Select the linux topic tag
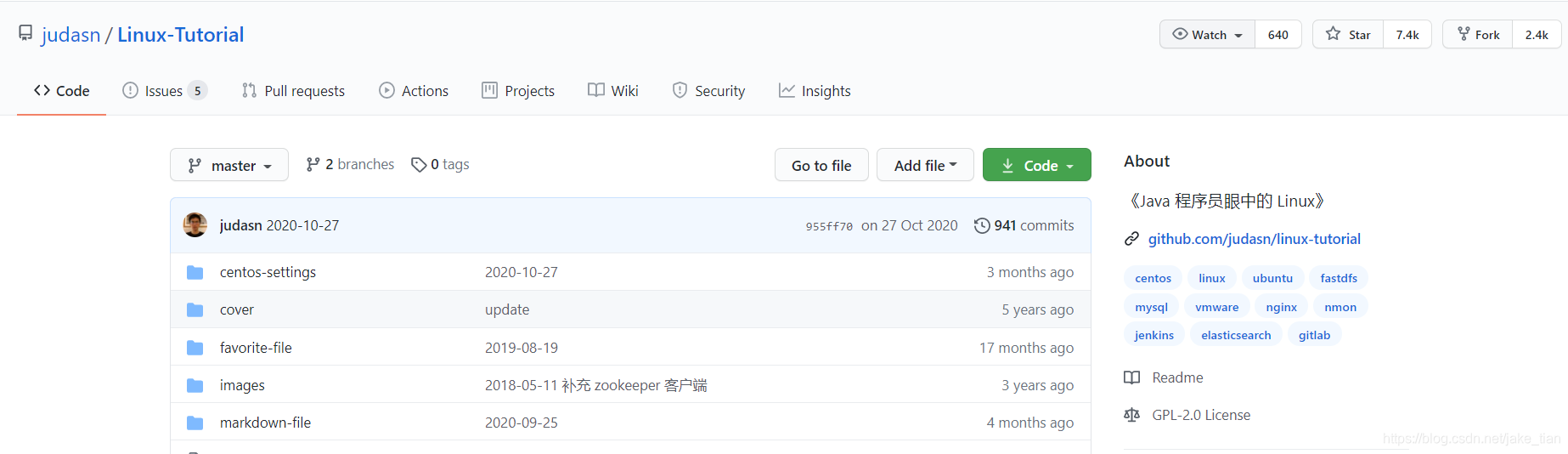 coord(1212,278)
